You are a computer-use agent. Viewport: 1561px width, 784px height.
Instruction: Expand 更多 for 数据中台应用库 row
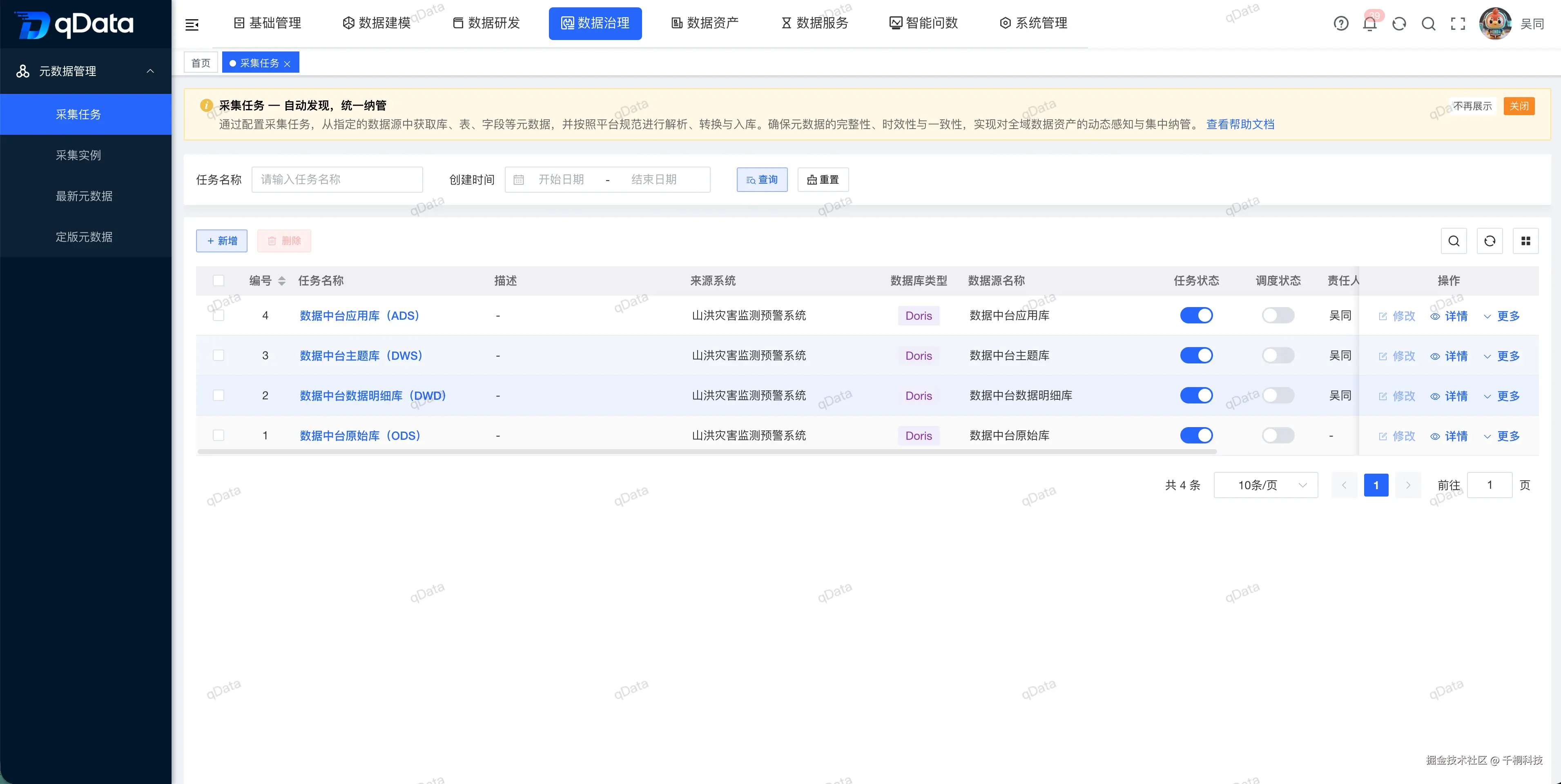(1502, 316)
